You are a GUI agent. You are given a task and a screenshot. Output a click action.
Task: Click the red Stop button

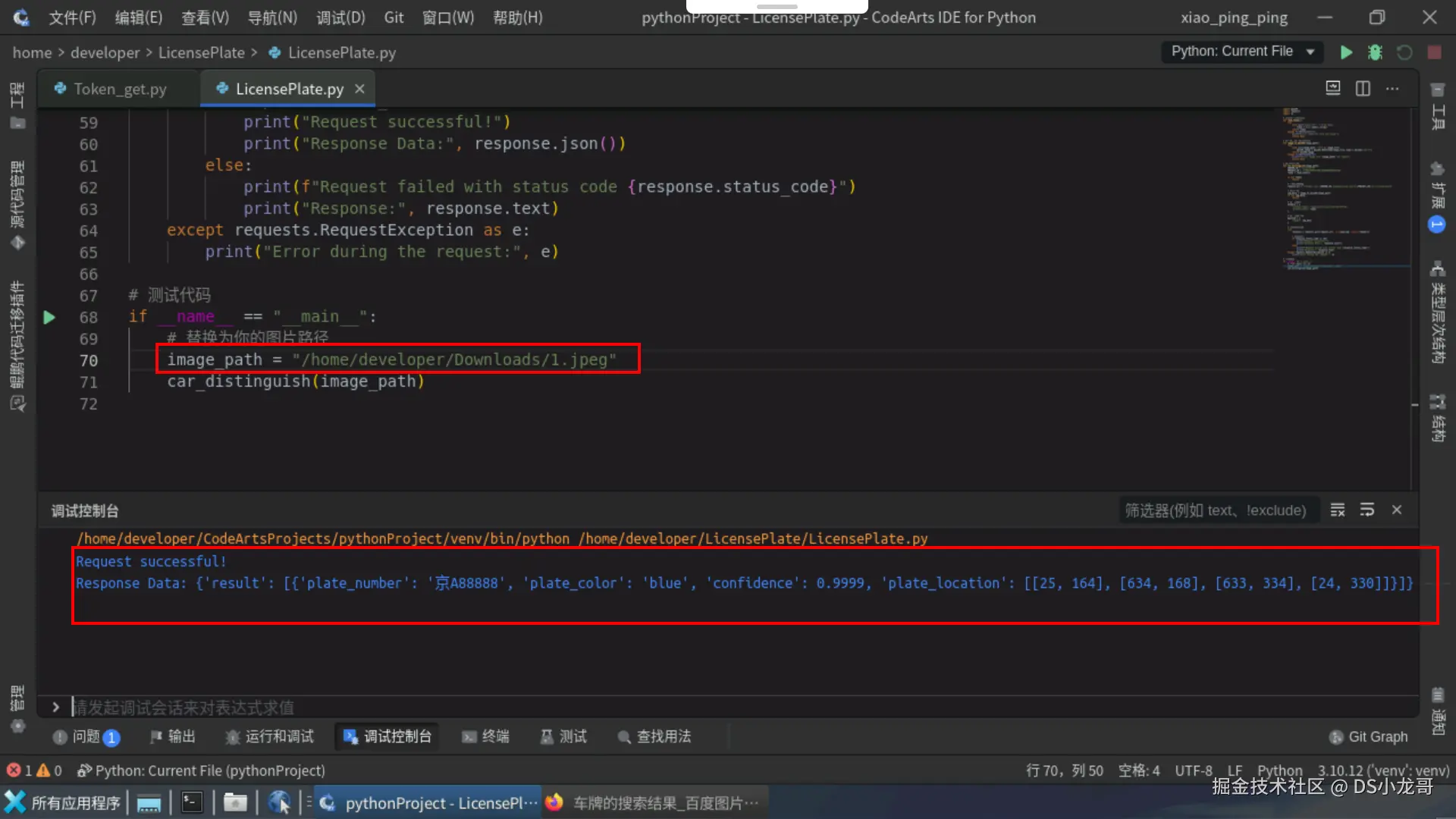[1434, 52]
